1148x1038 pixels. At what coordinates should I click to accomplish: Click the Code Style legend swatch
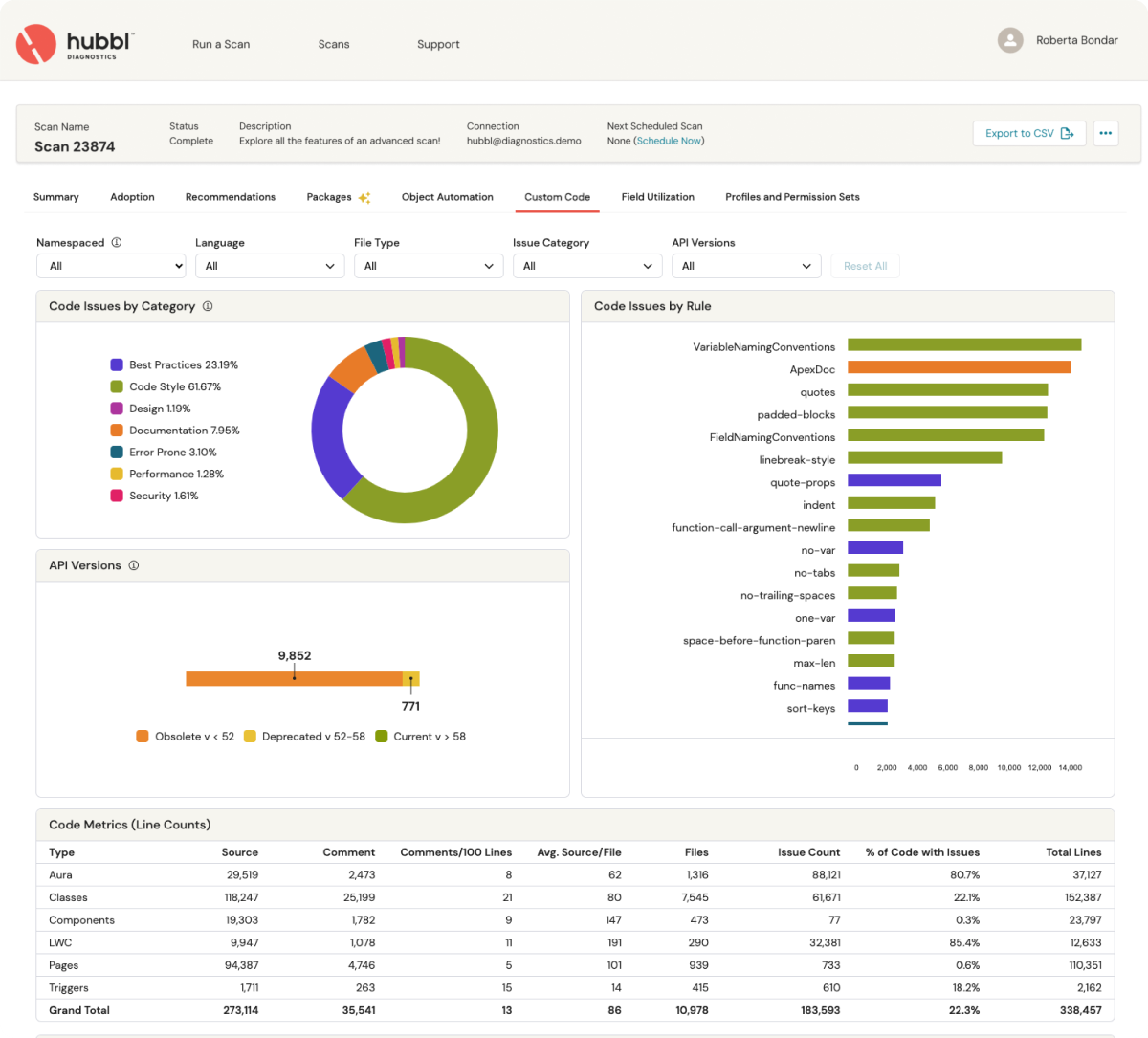117,386
